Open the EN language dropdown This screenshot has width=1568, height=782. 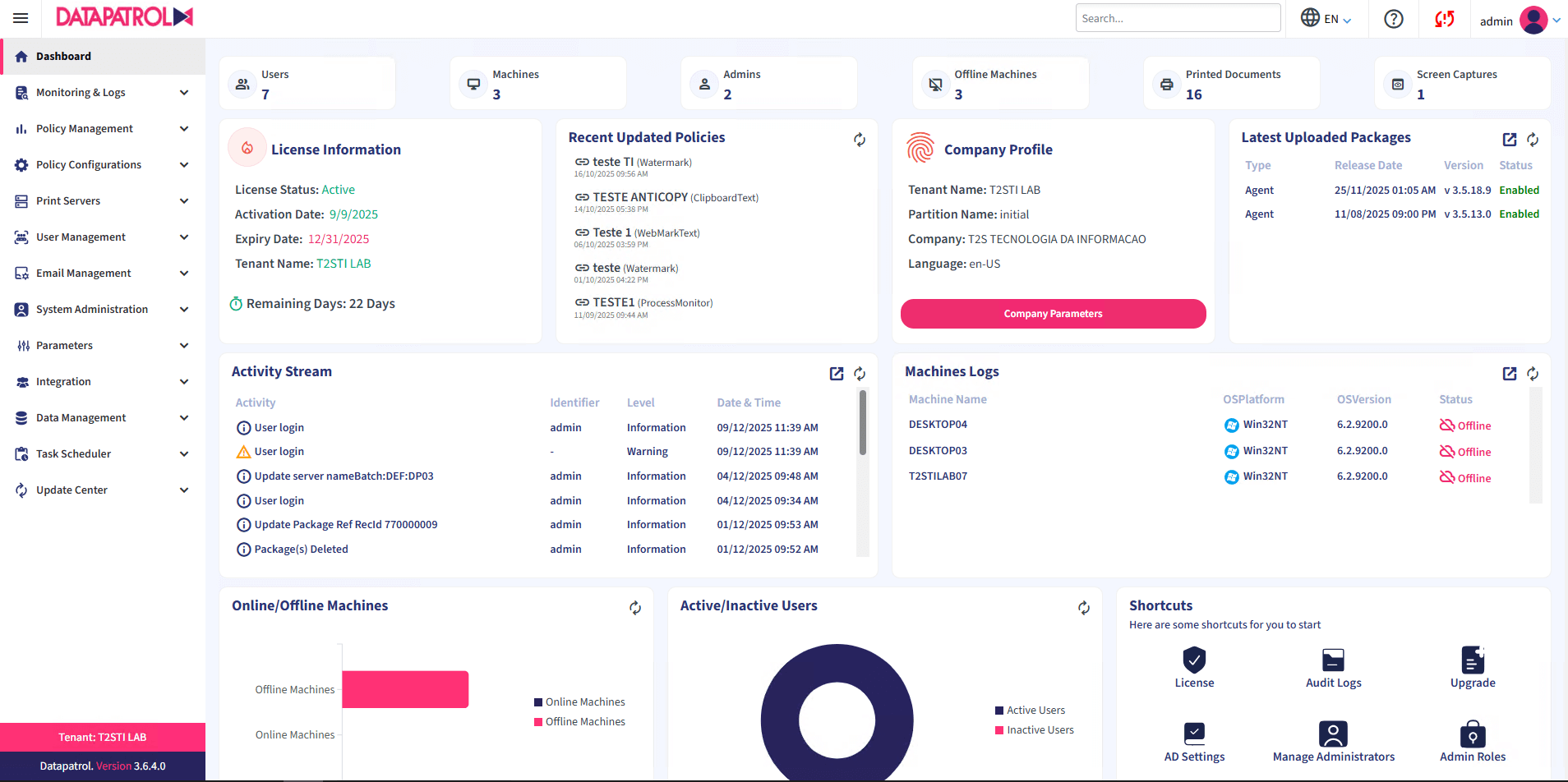click(x=1326, y=19)
